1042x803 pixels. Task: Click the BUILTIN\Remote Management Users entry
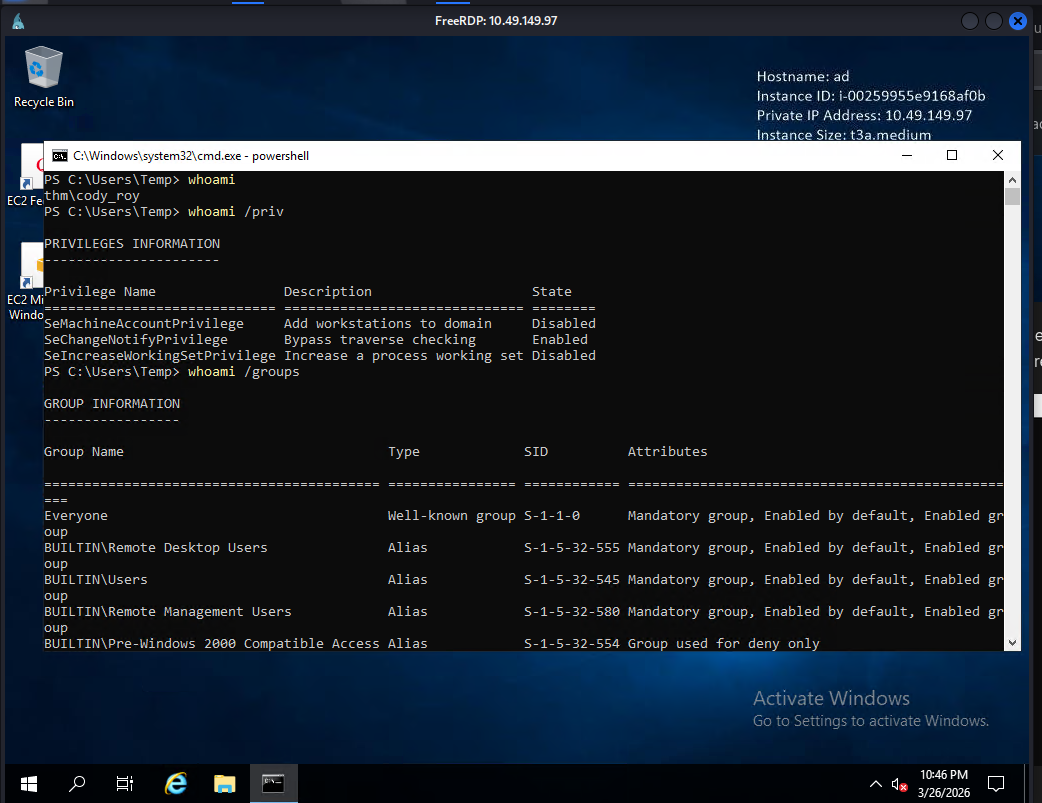[167, 612]
